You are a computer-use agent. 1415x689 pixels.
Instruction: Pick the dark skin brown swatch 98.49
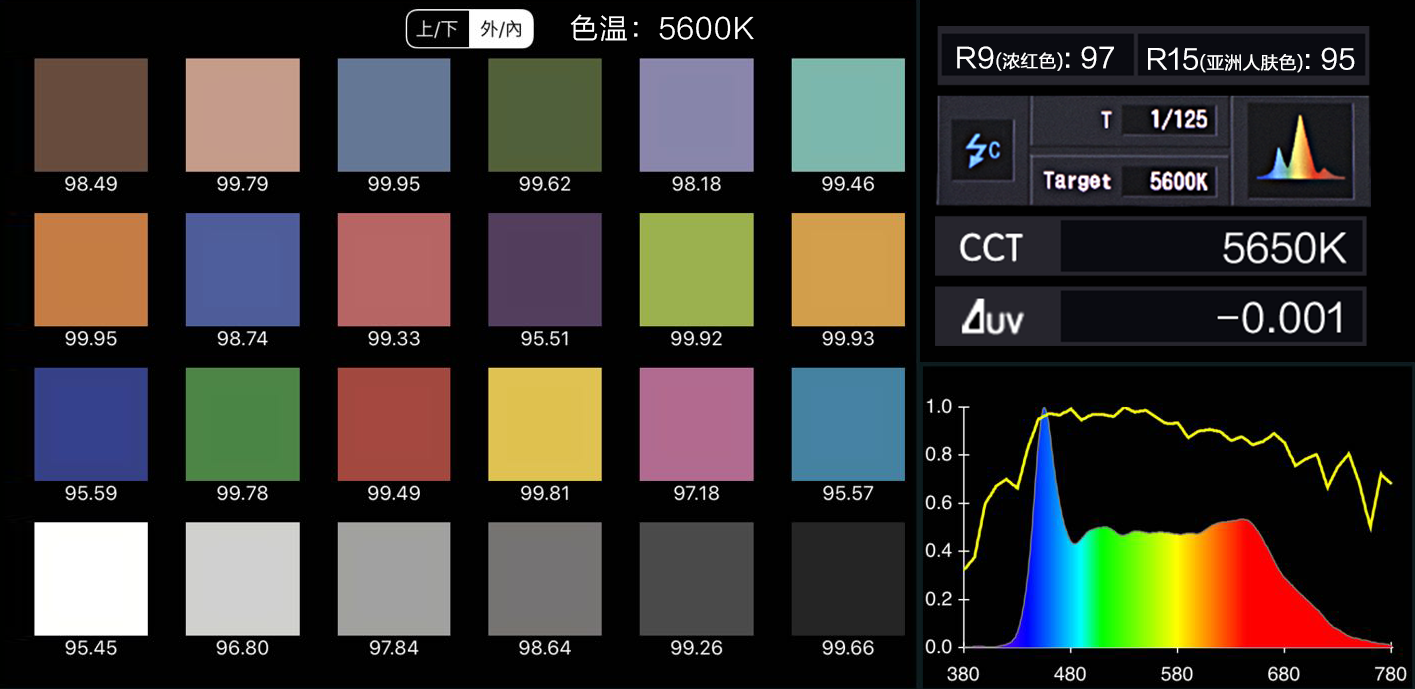click(x=91, y=115)
